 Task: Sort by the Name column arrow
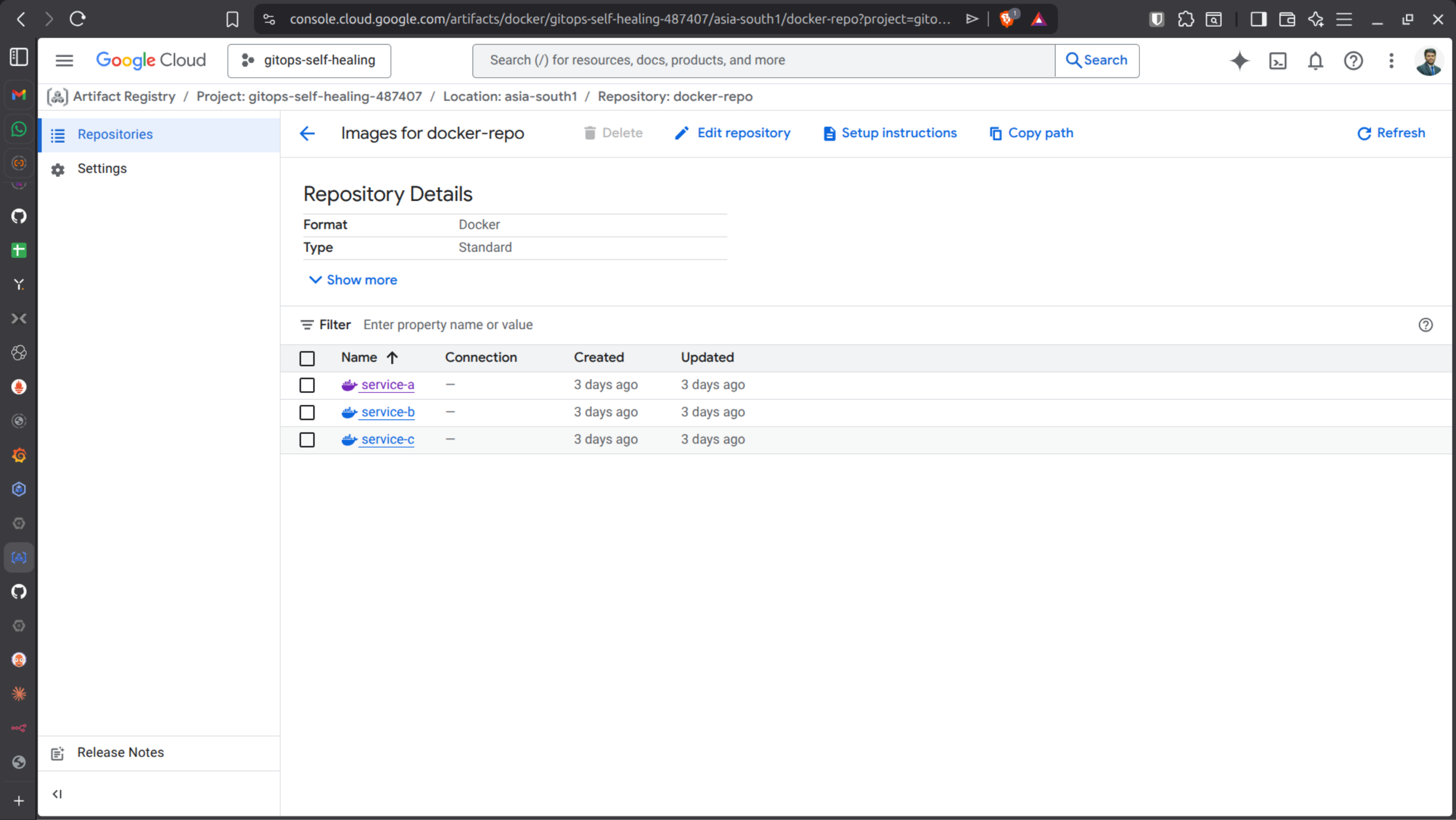pos(392,358)
